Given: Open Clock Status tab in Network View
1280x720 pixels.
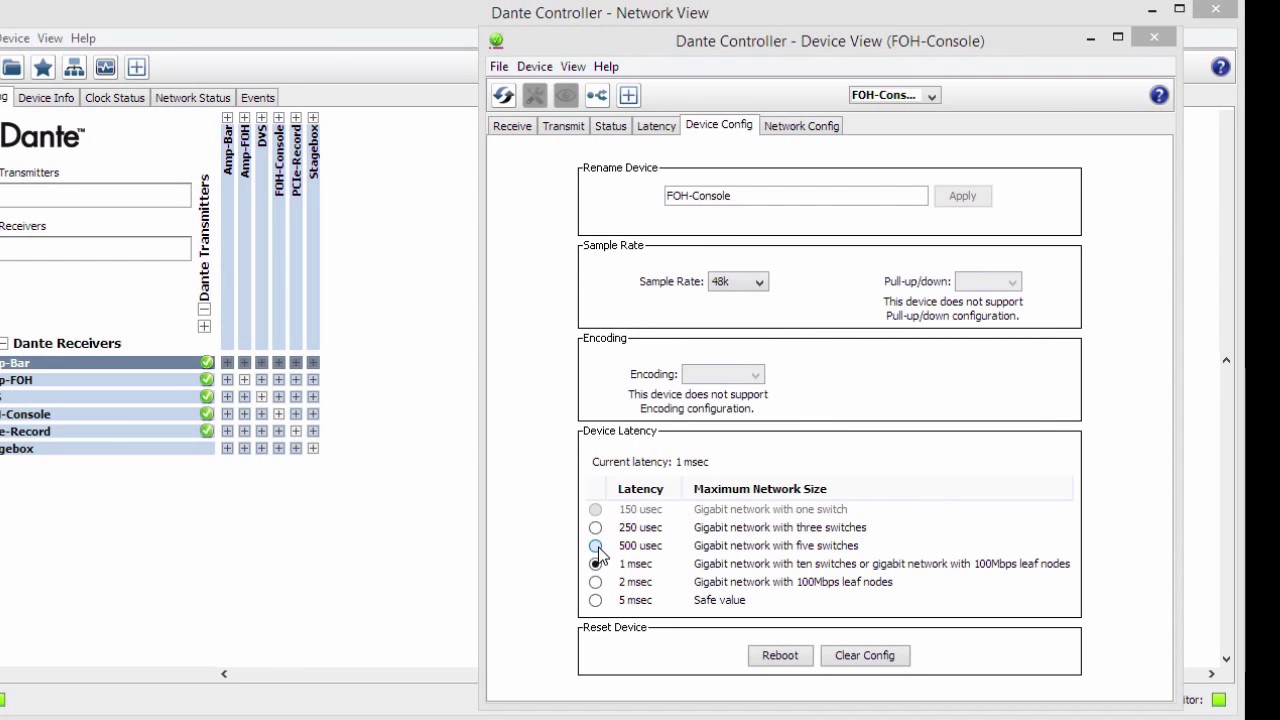Looking at the screenshot, I should [115, 98].
